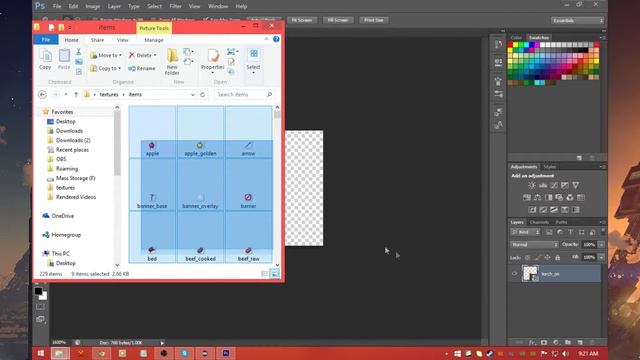Add a Hue/Saturation adjustment

coord(527,198)
